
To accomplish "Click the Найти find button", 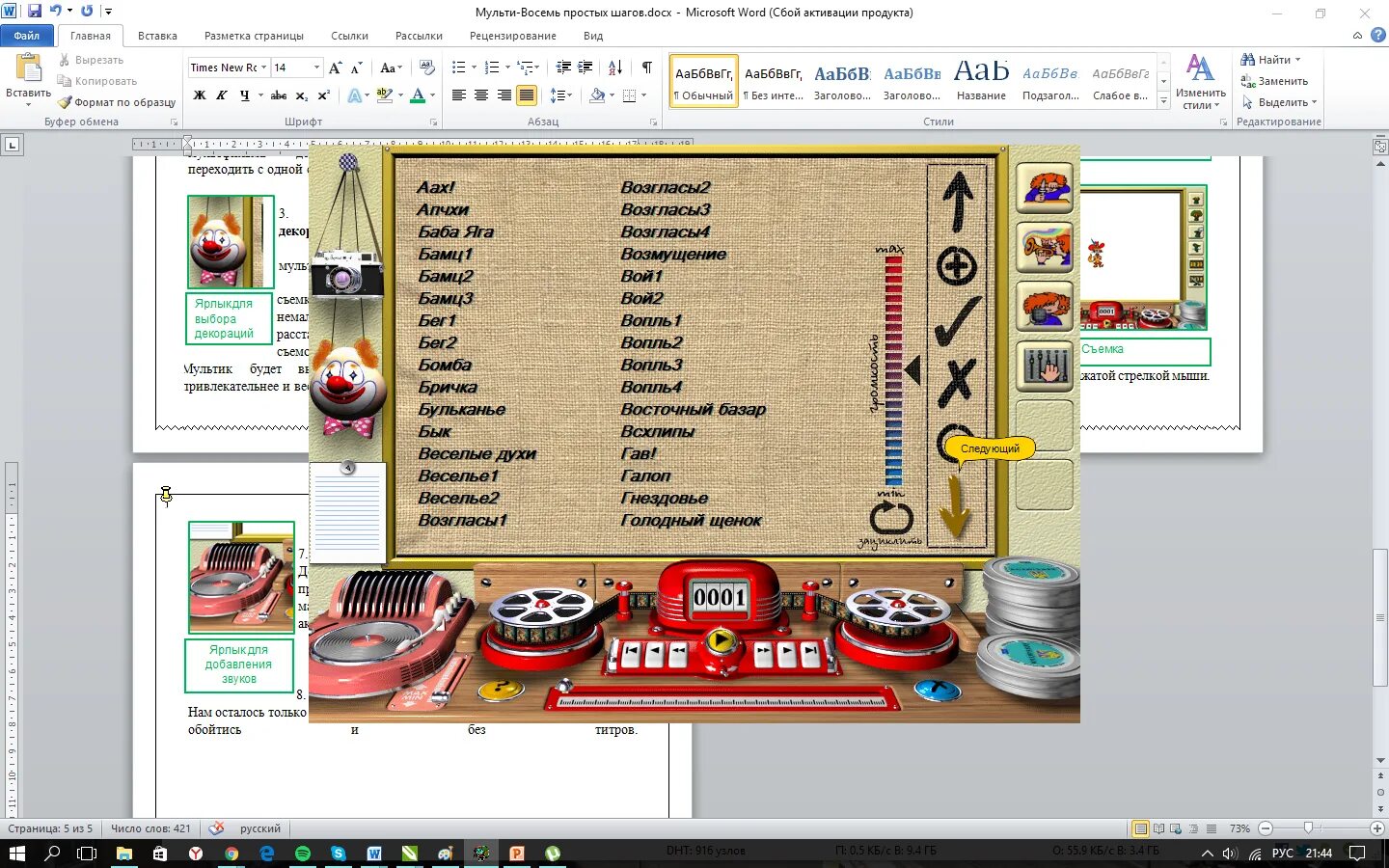I will tap(1270, 60).
